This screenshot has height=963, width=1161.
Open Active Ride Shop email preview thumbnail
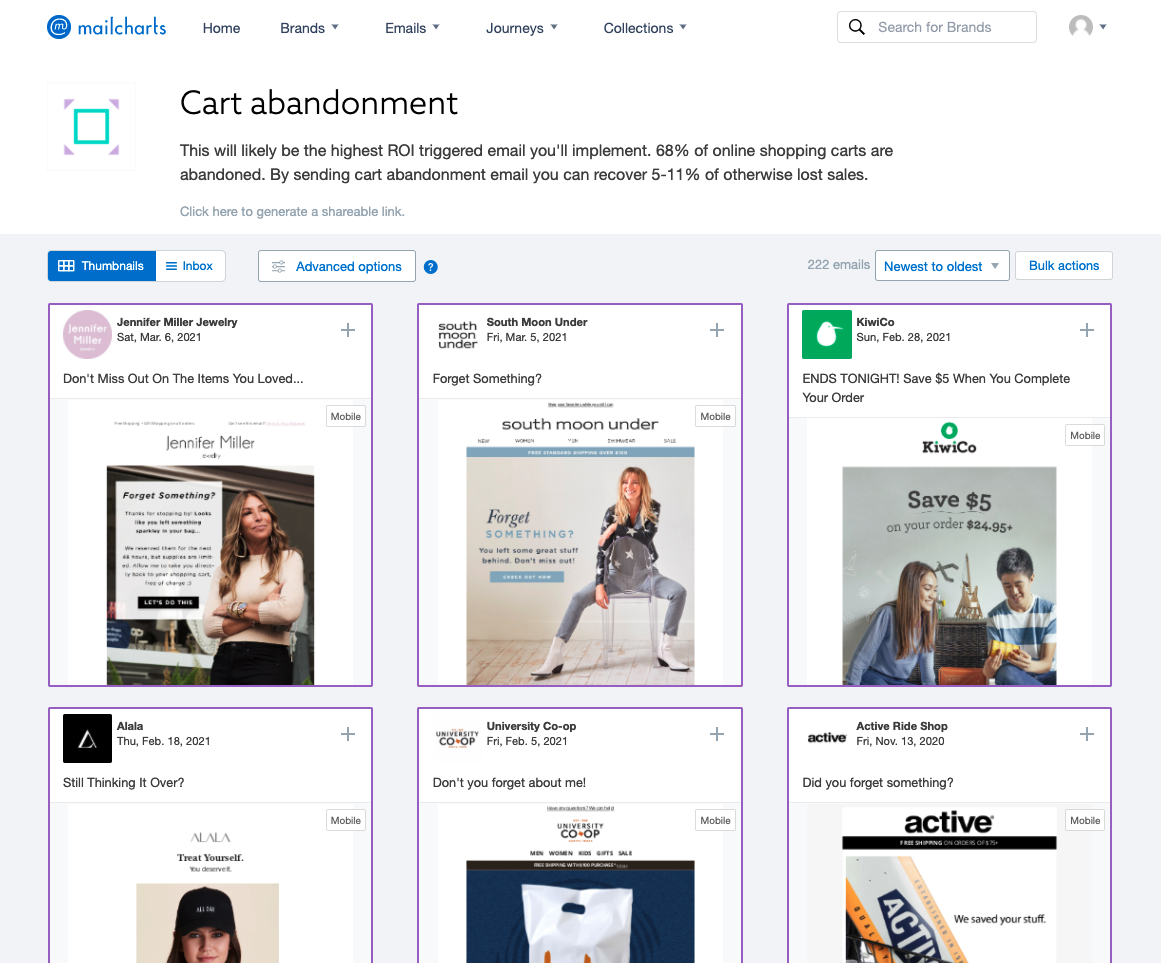pos(949,885)
